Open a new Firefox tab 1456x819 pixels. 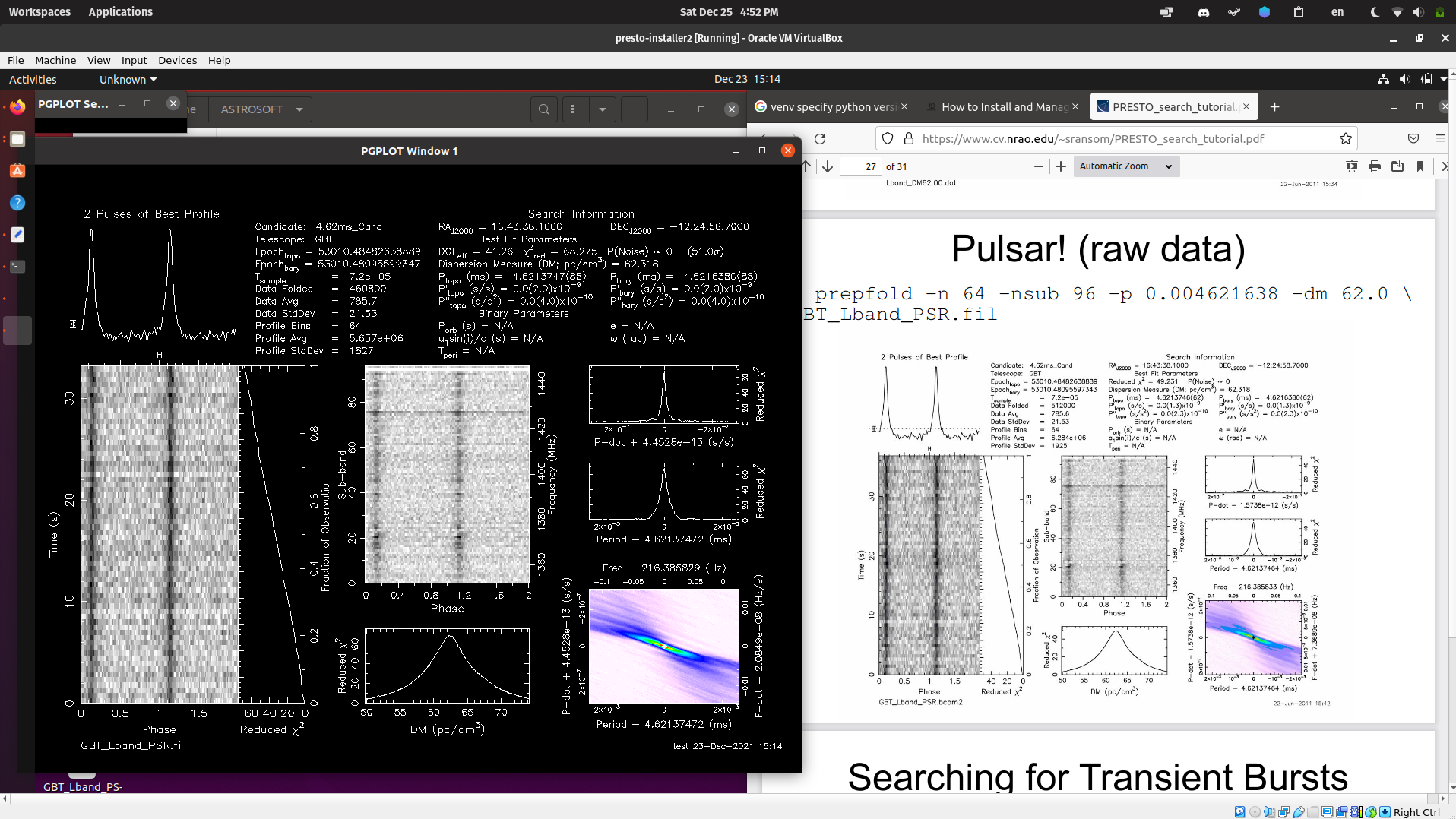coord(1274,107)
